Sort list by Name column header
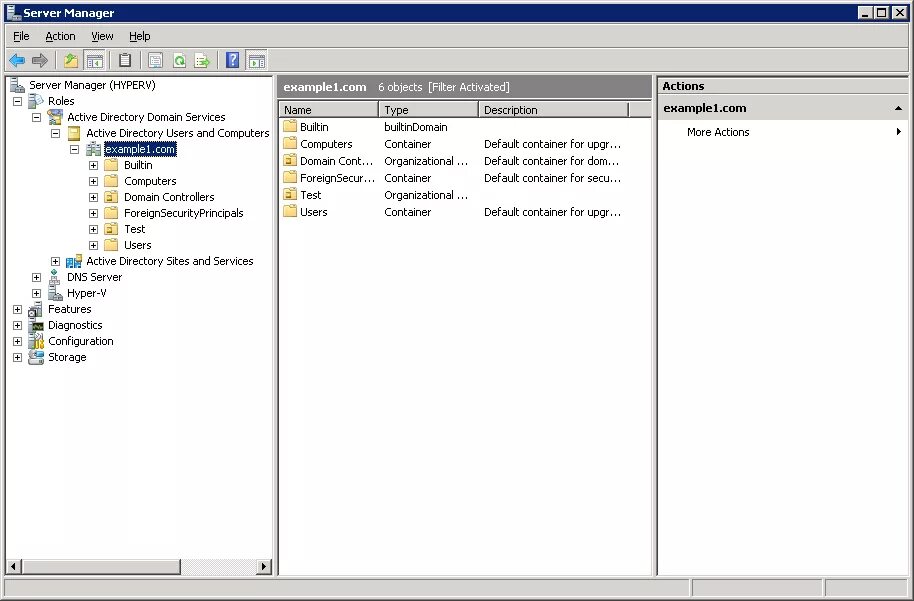This screenshot has height=601, width=914. pyautogui.click(x=329, y=110)
